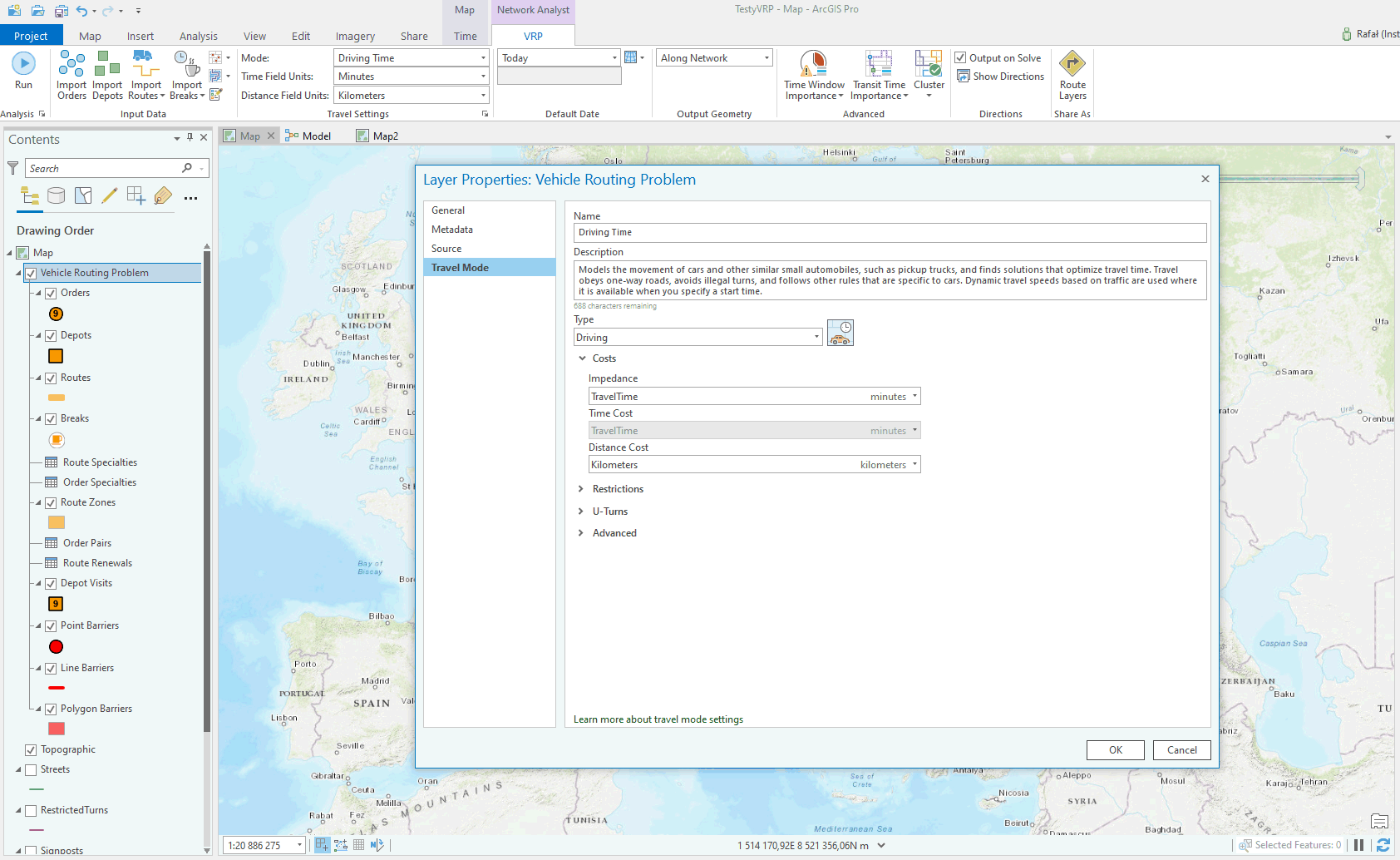Select Metadata in Layer Properties
The height and width of the screenshot is (860, 1400).
point(489,230)
